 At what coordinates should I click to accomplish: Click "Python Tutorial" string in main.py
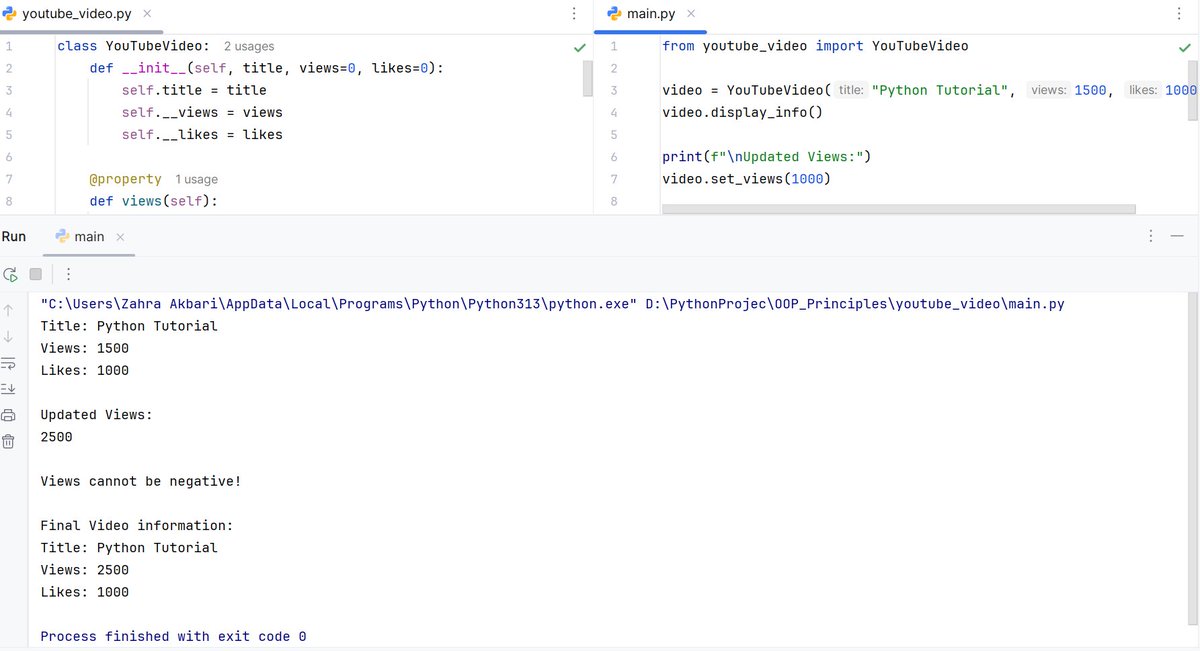click(939, 90)
